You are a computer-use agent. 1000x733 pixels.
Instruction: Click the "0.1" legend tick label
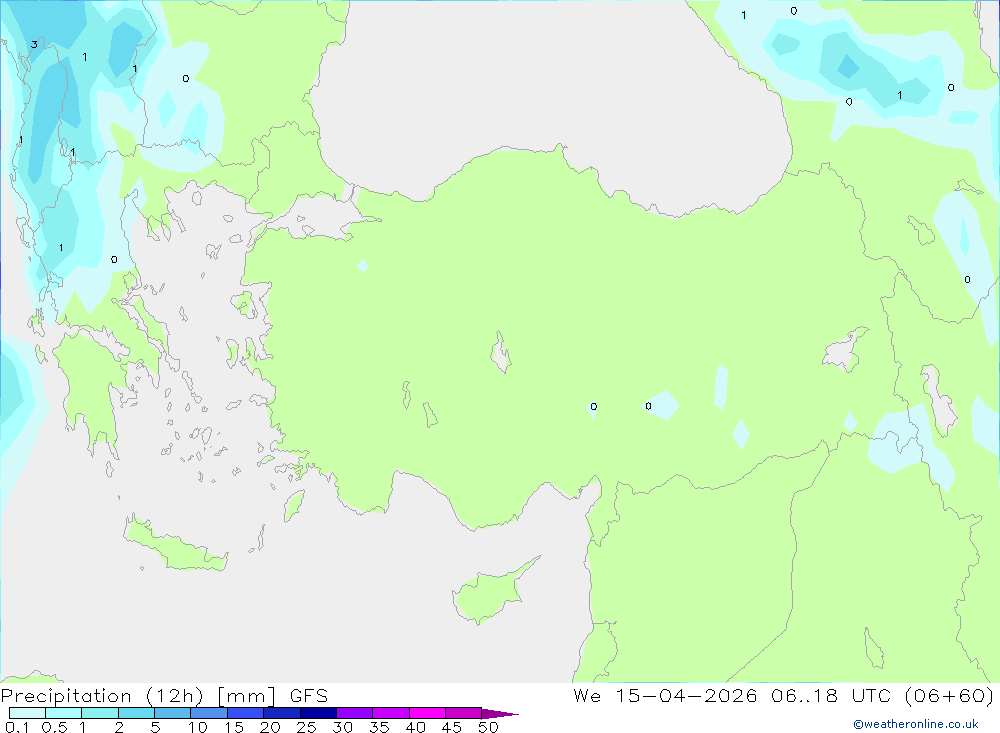pyautogui.click(x=17, y=727)
